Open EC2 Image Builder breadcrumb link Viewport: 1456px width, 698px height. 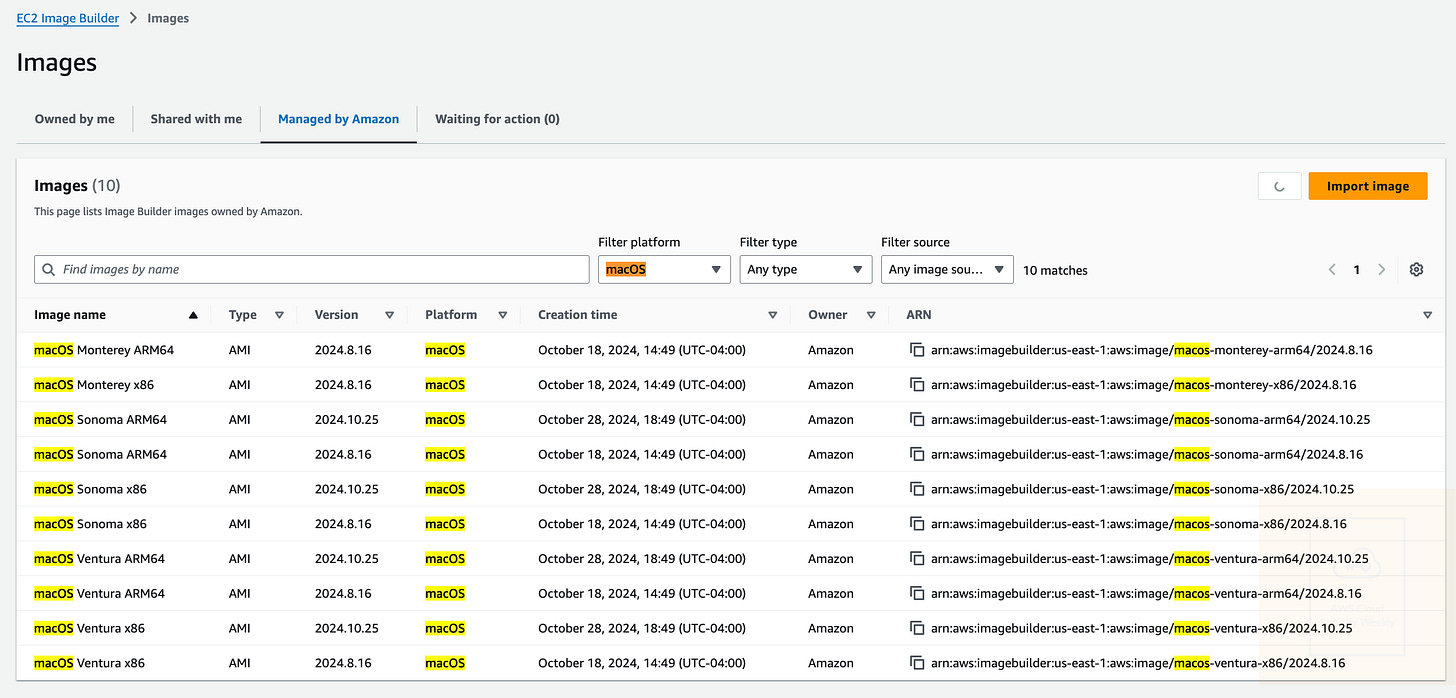(x=68, y=18)
